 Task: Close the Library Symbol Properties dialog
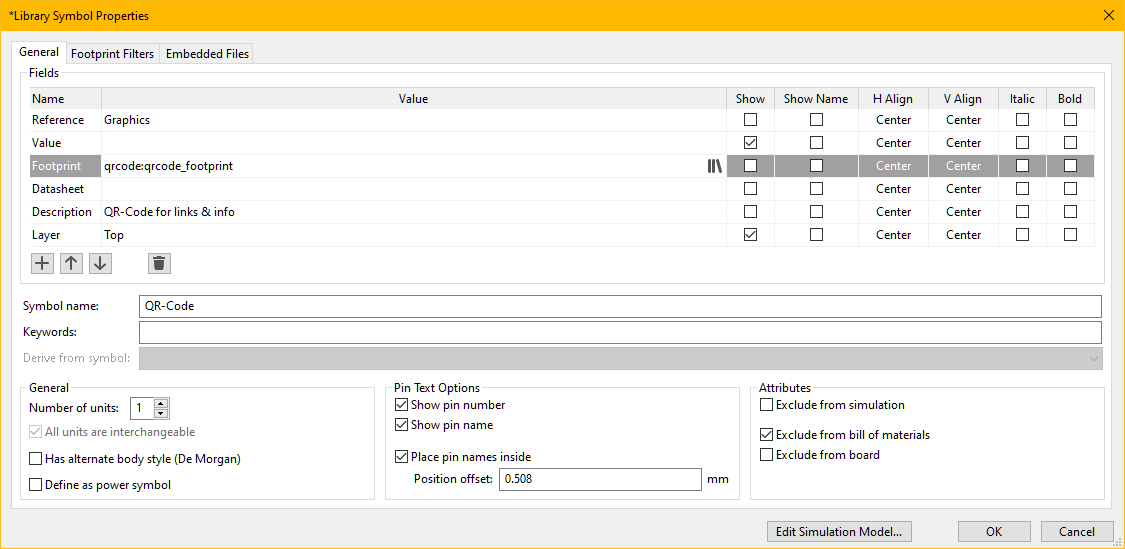pyautogui.click(x=1108, y=14)
